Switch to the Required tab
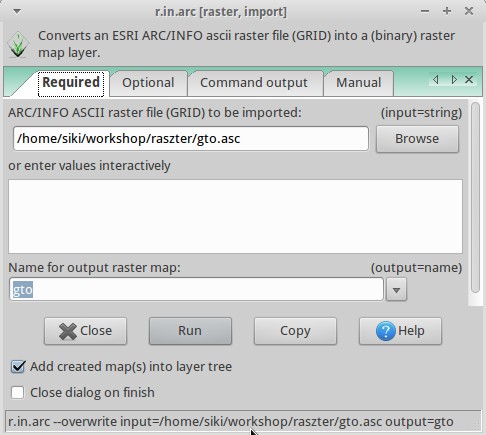 pyautogui.click(x=71, y=82)
